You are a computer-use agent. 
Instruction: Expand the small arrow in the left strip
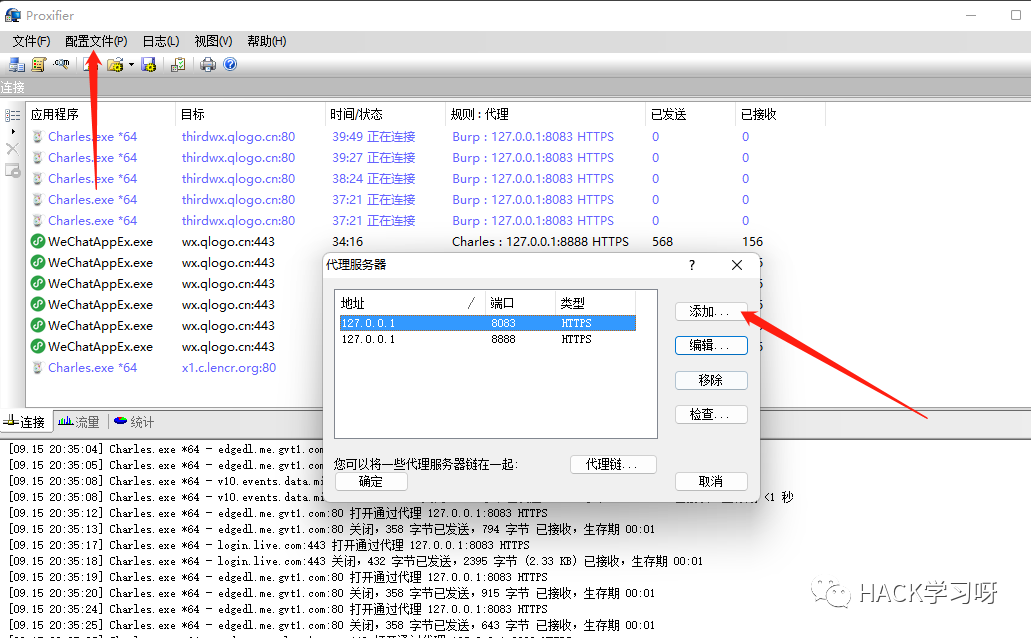(x=12, y=132)
